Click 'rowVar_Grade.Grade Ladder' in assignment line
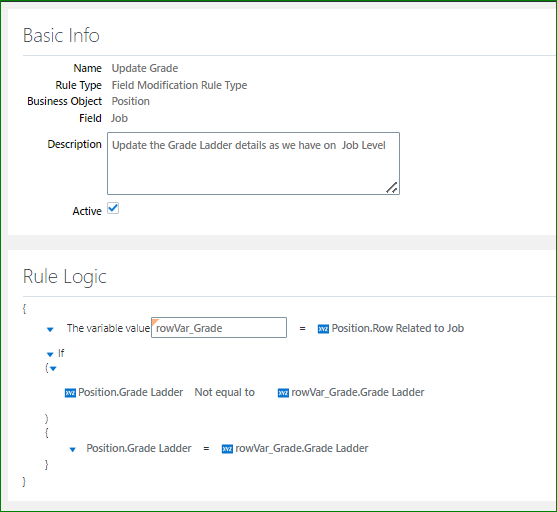This screenshot has height=512, width=557. pos(302,448)
